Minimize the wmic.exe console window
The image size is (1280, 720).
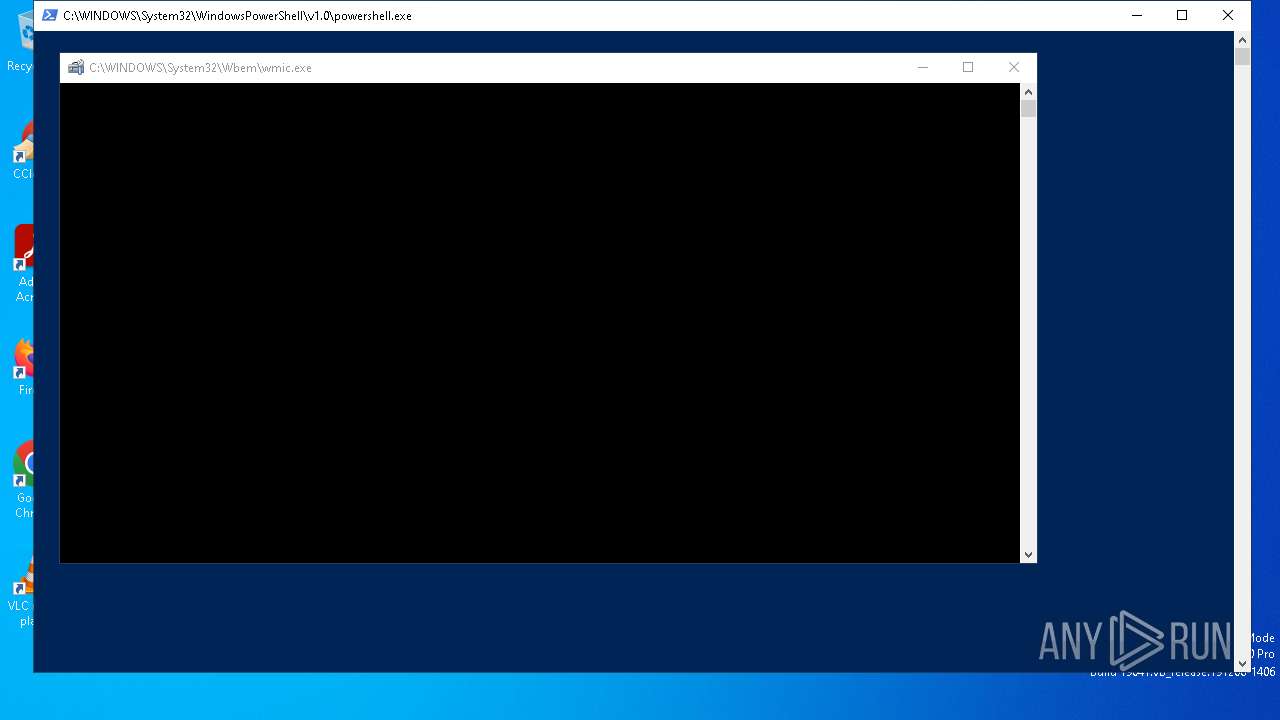pos(922,67)
